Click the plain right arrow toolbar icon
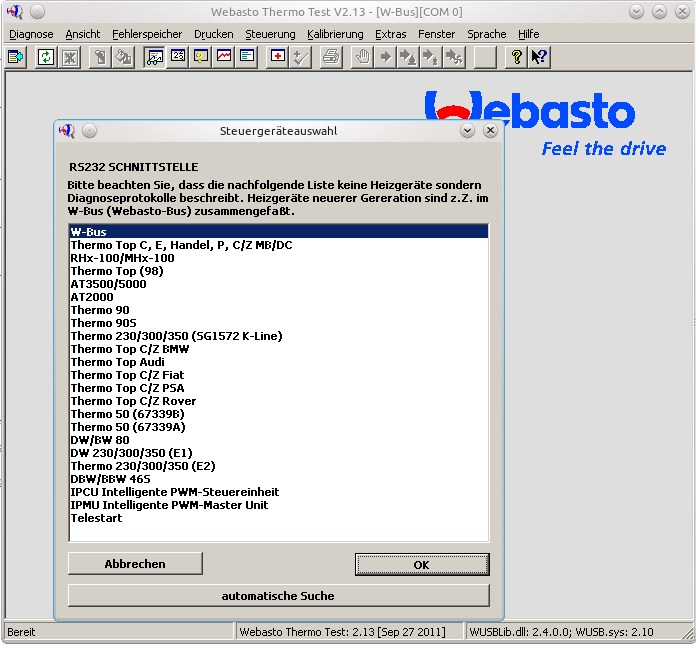Screen dimensions: 696x645 (x=386, y=57)
